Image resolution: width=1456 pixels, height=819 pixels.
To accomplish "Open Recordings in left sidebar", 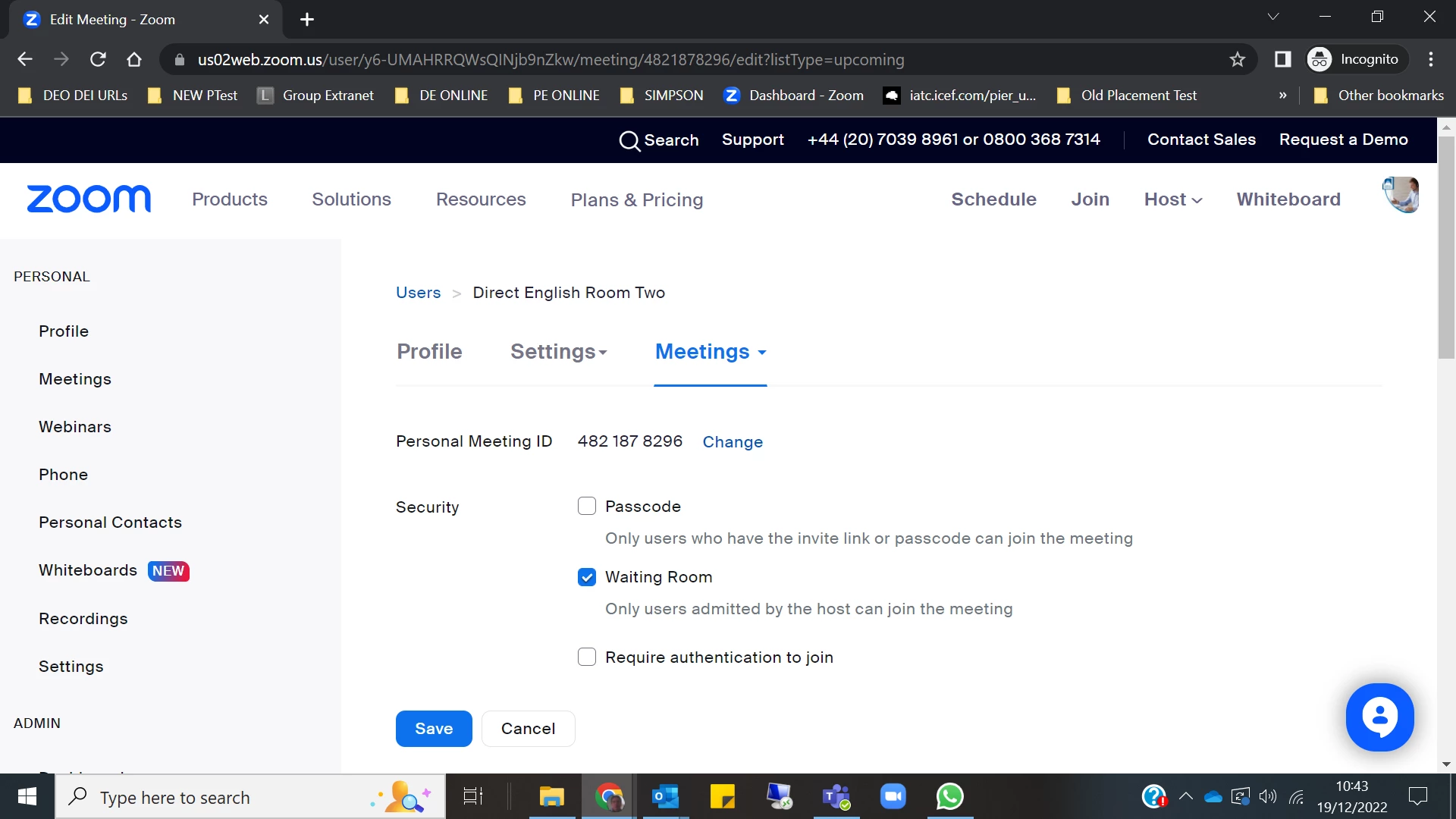I will (x=83, y=619).
